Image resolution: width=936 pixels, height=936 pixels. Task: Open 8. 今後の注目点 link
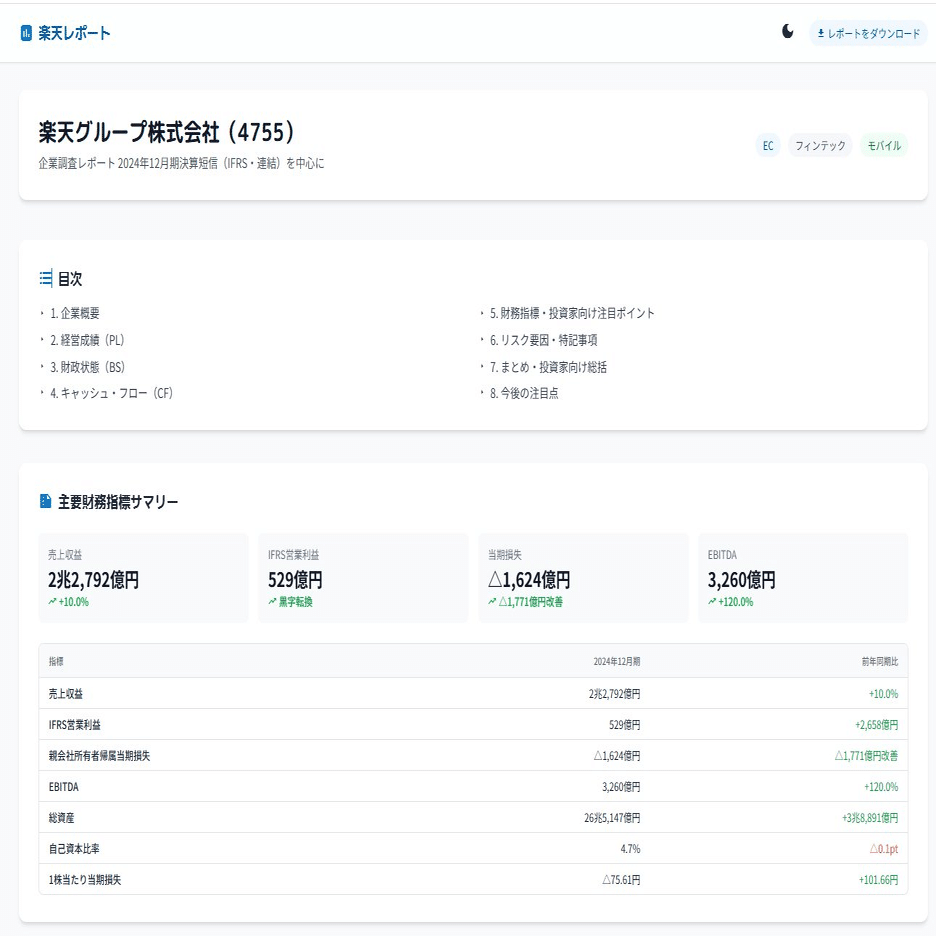pos(524,393)
